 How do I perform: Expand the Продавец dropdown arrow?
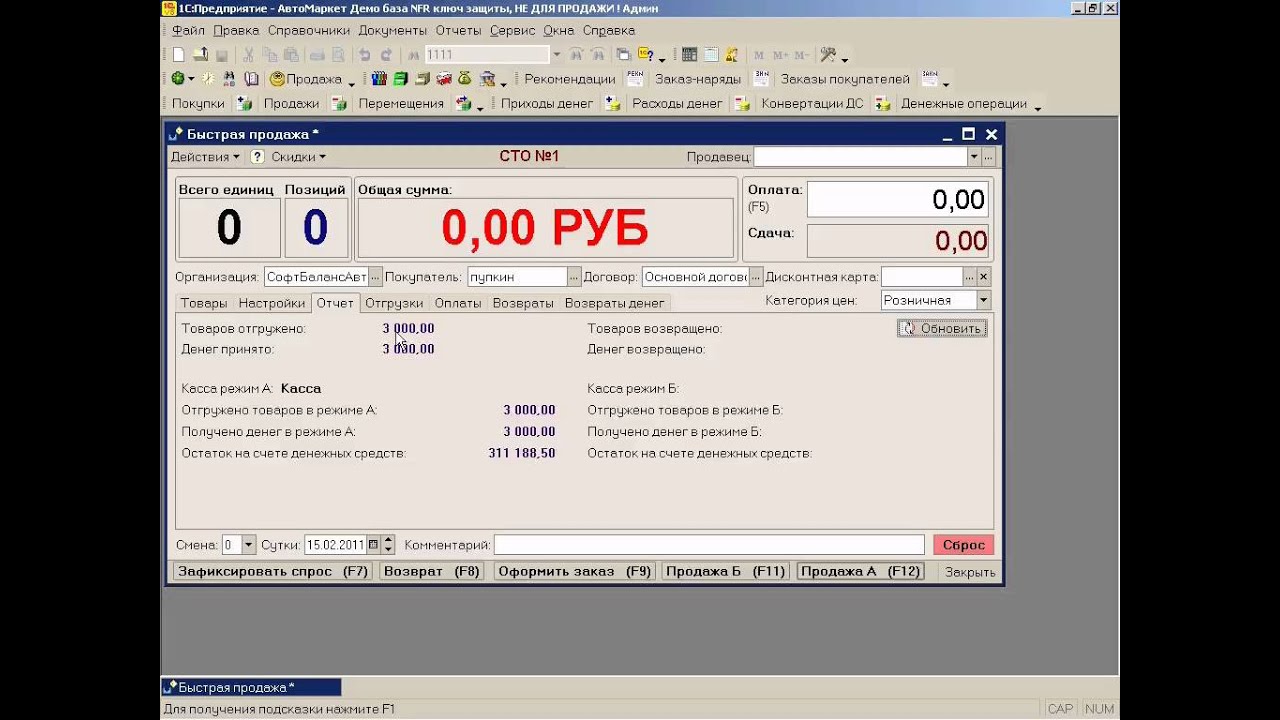973,157
